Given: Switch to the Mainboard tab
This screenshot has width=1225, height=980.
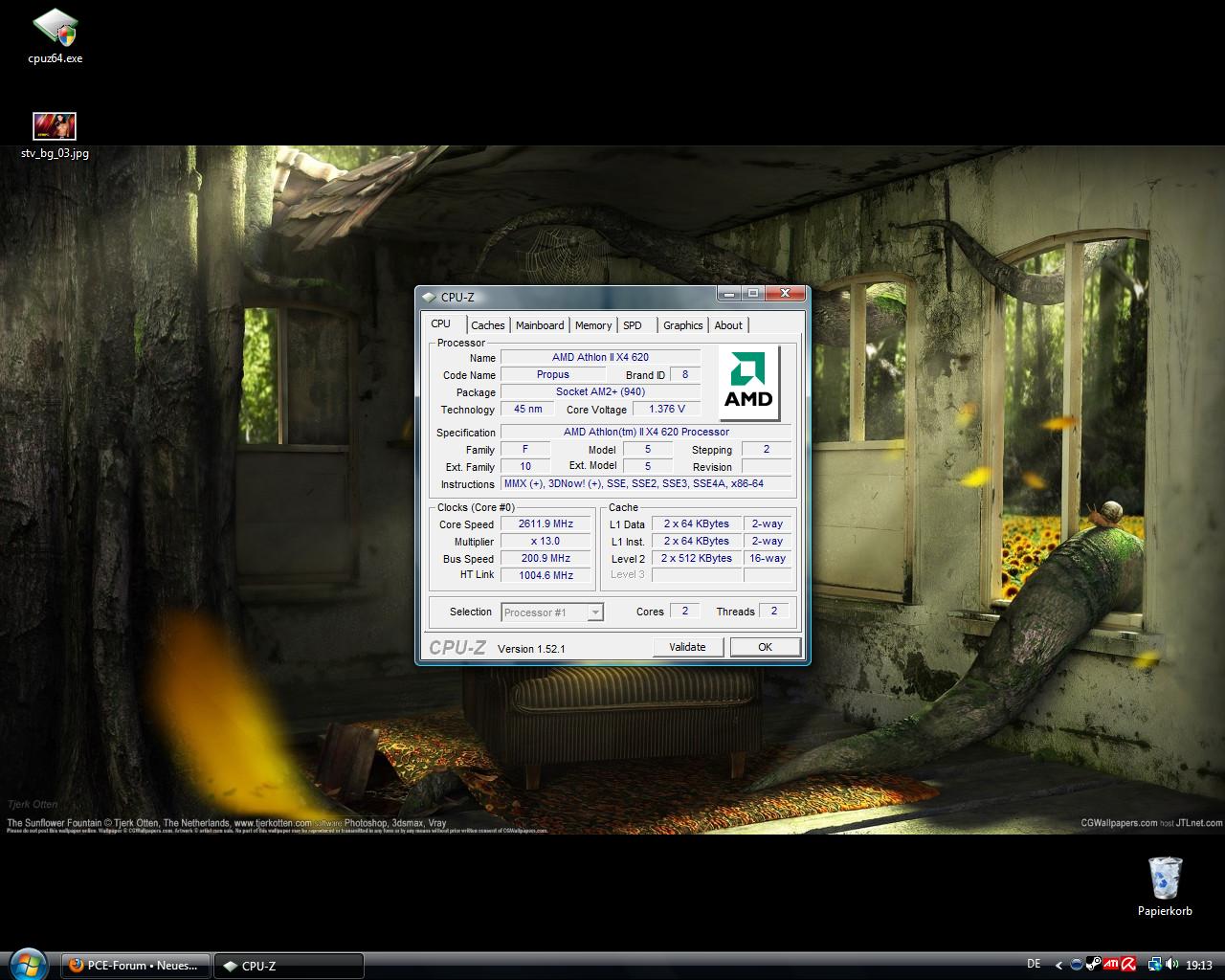Looking at the screenshot, I should tap(540, 325).
